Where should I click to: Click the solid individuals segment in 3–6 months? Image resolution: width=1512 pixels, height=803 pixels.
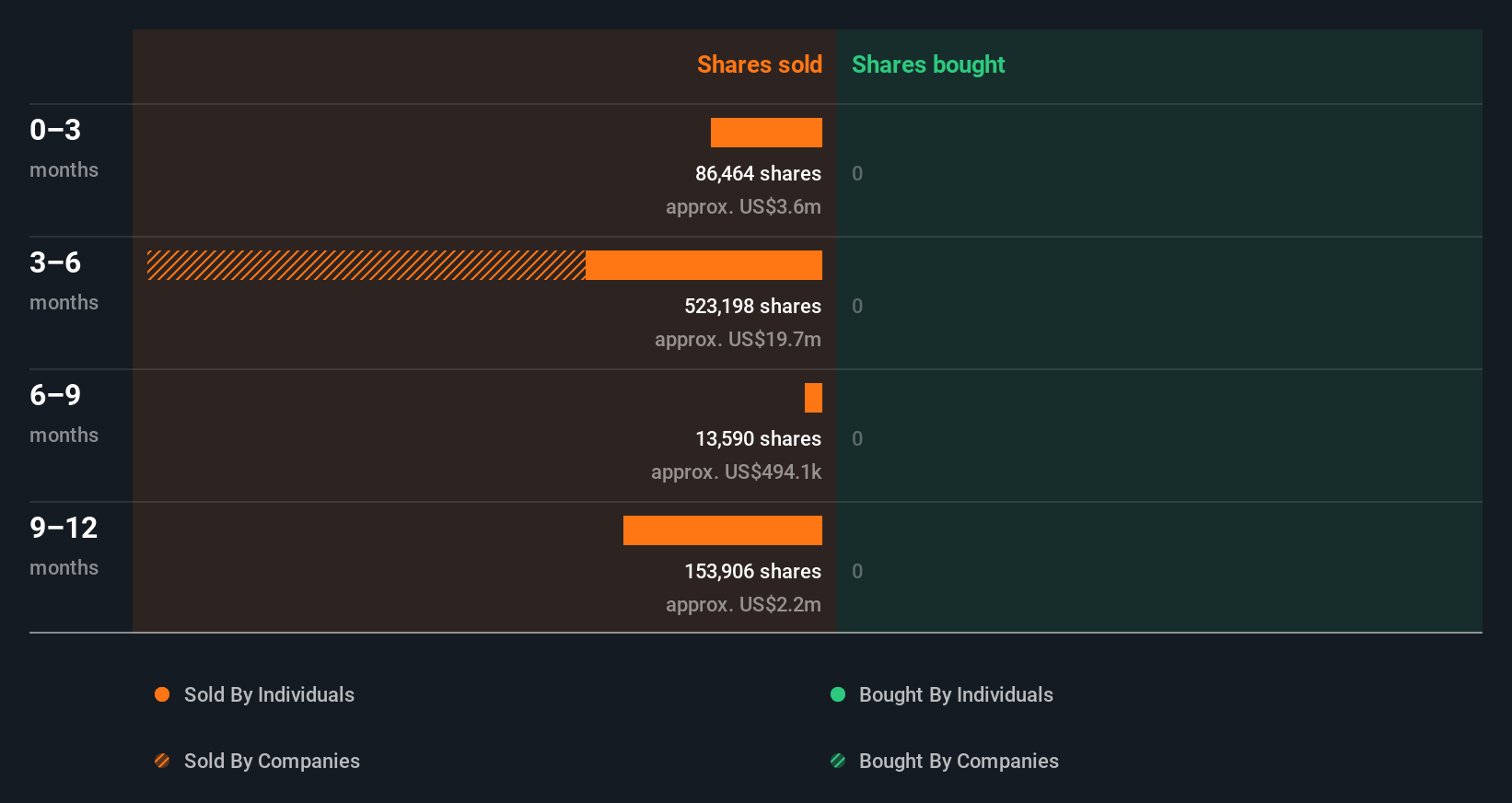pyautogui.click(x=704, y=265)
